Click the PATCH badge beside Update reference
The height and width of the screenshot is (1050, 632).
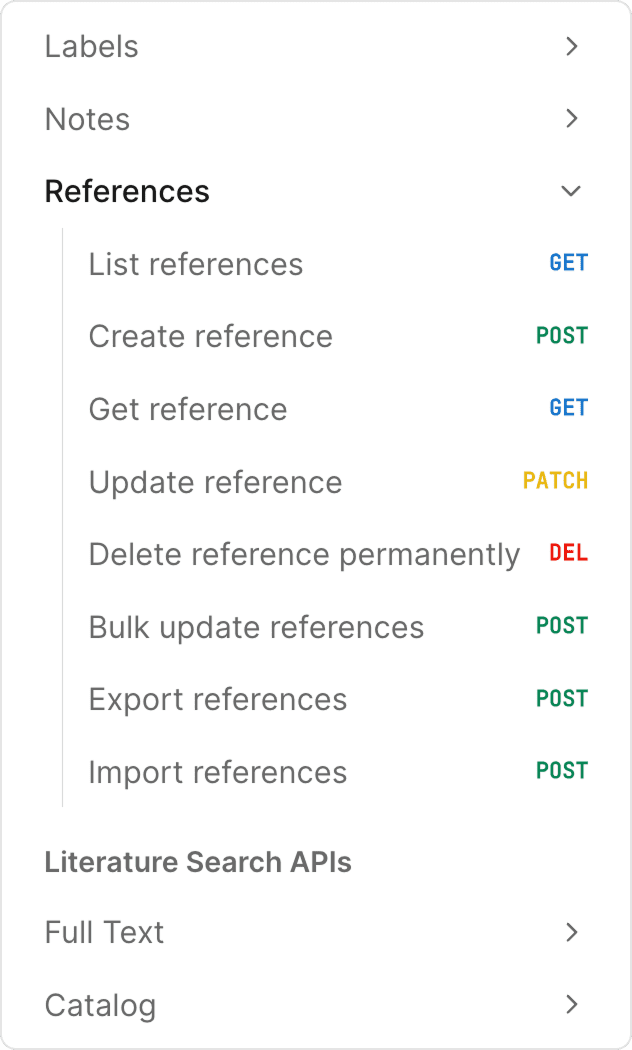pyautogui.click(x=555, y=481)
